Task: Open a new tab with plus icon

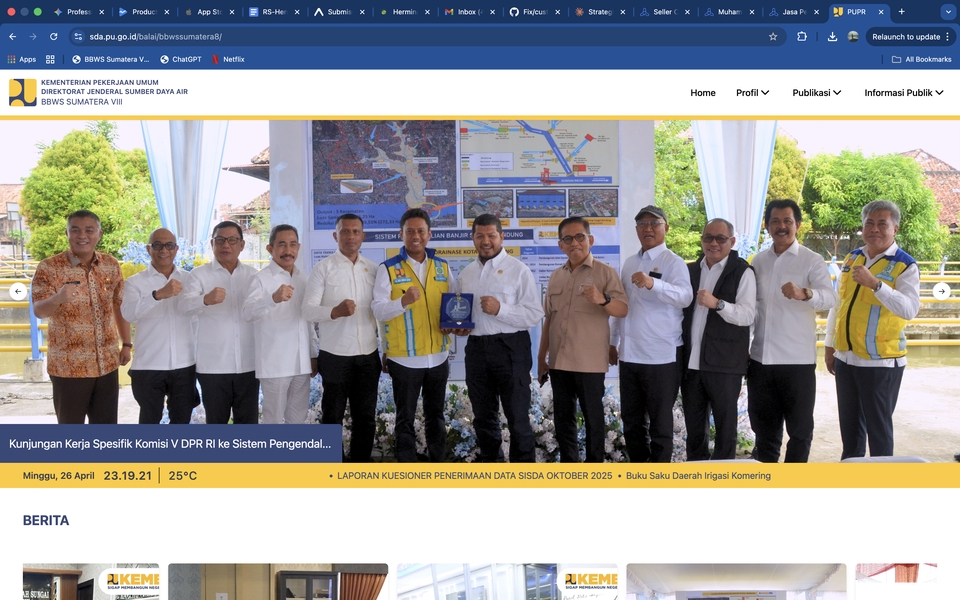Action: pyautogui.click(x=901, y=12)
